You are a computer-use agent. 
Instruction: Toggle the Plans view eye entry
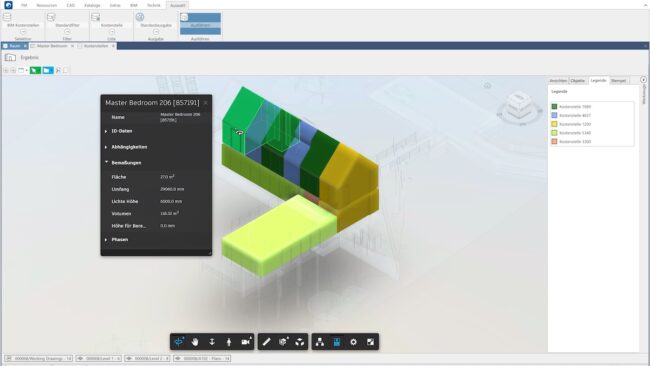point(202,359)
